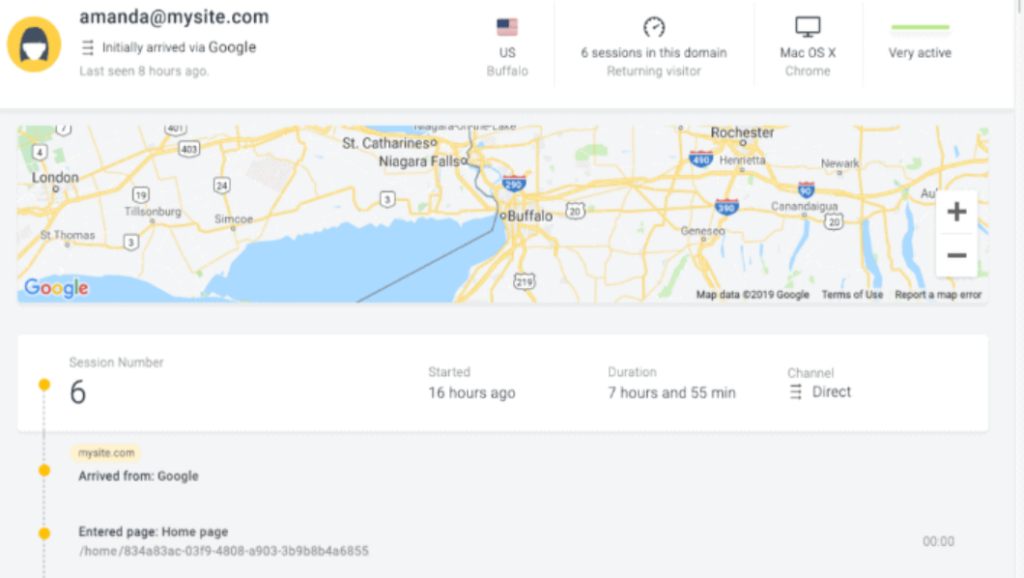Click the amanda@mysite.com email heading
The width and height of the screenshot is (1024, 578).
[174, 17]
